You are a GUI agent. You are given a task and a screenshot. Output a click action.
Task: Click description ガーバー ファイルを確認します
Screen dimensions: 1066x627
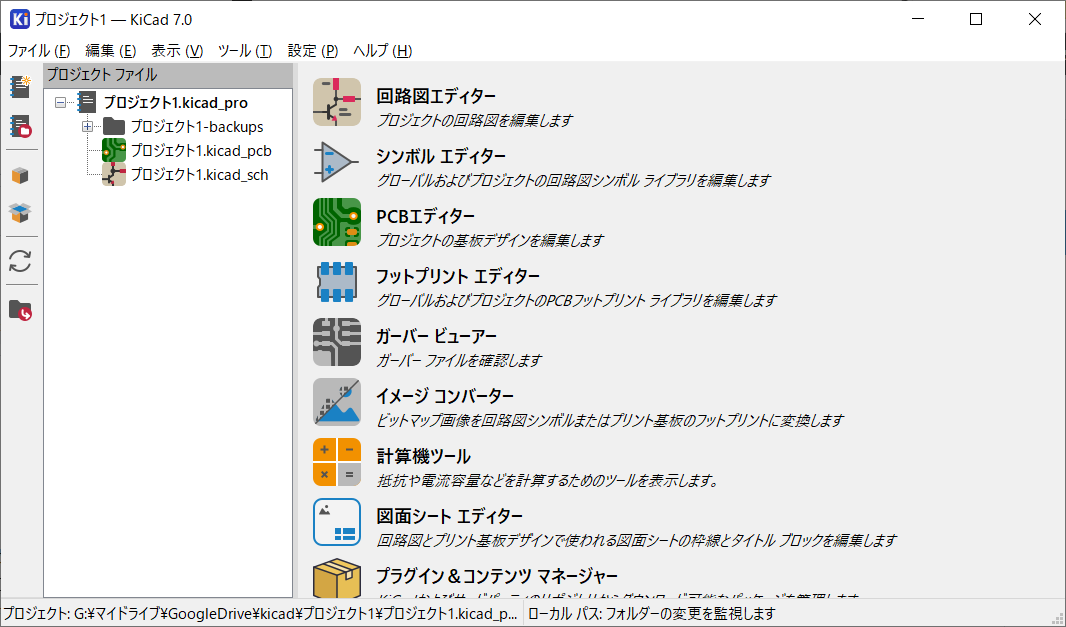459,360
